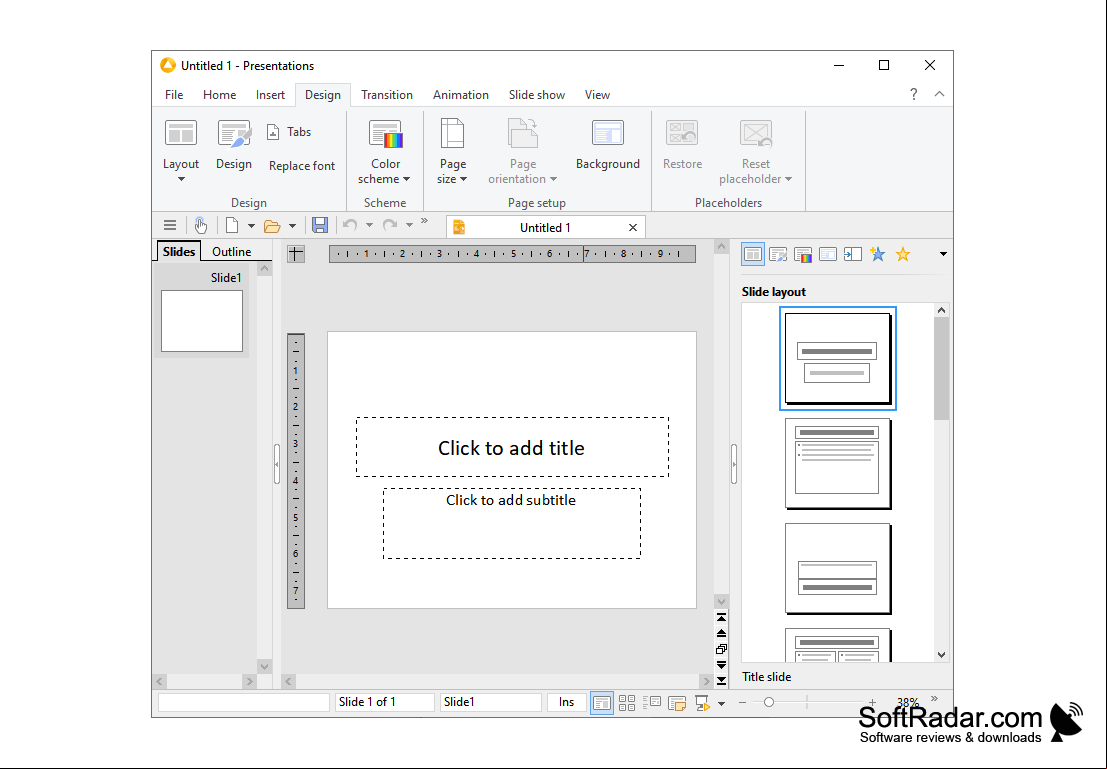Open the Slide show ribbon tab
The width and height of the screenshot is (1107, 769).
pyautogui.click(x=537, y=95)
